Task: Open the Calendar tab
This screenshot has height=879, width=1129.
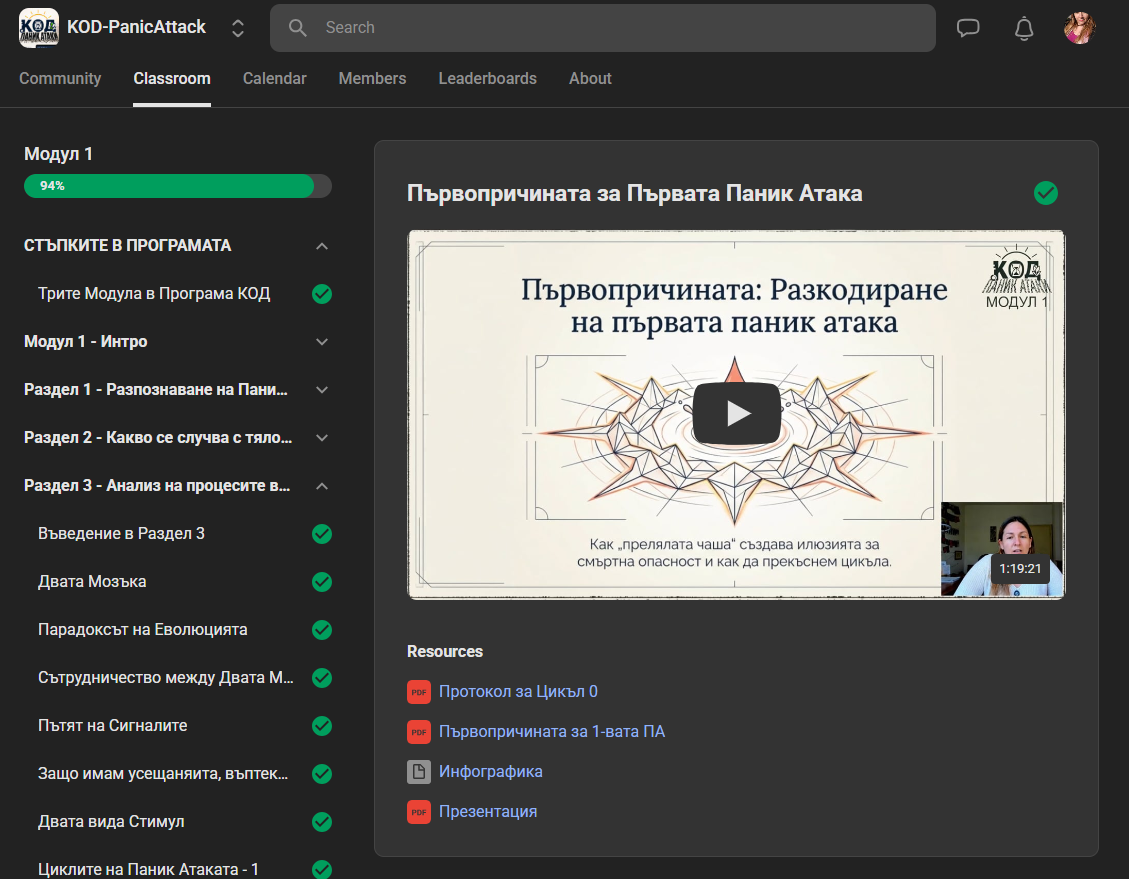Action: [x=274, y=78]
